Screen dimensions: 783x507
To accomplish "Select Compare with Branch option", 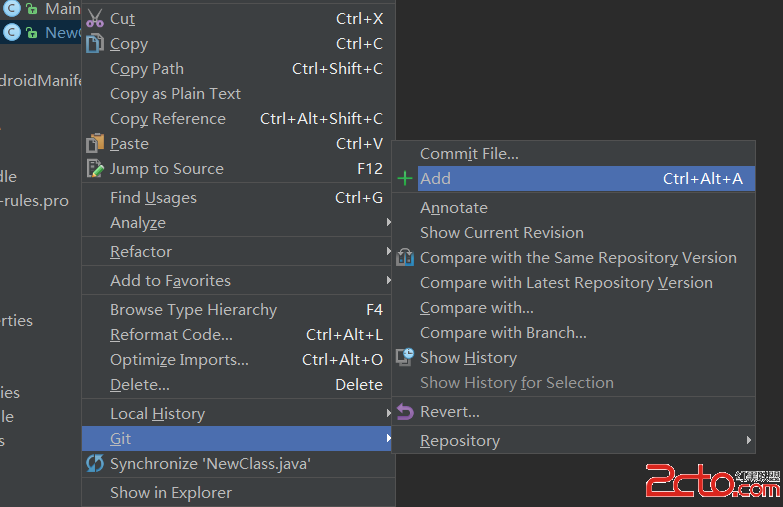I will (503, 333).
